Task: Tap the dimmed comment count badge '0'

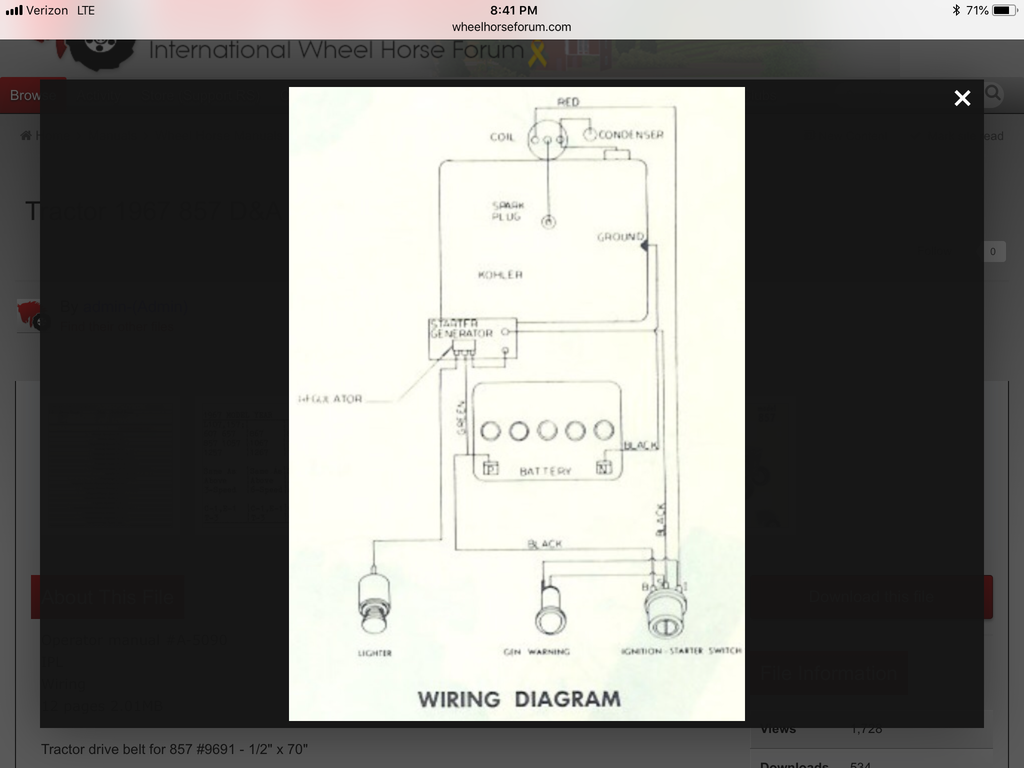Action: click(993, 251)
